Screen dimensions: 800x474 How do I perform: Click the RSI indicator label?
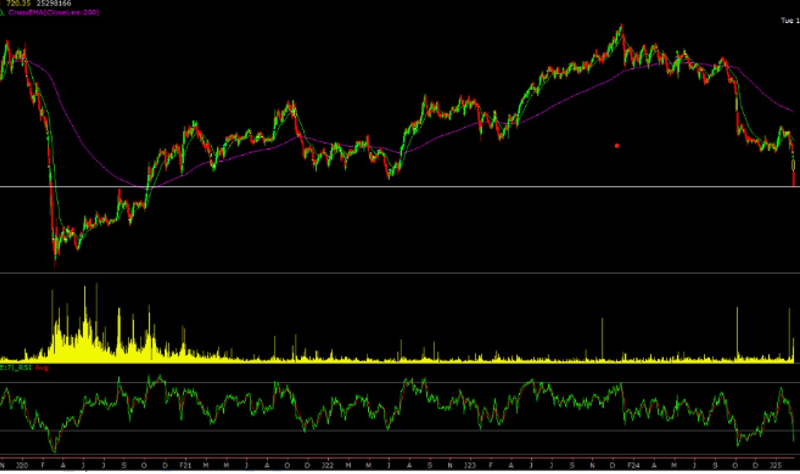18,368
